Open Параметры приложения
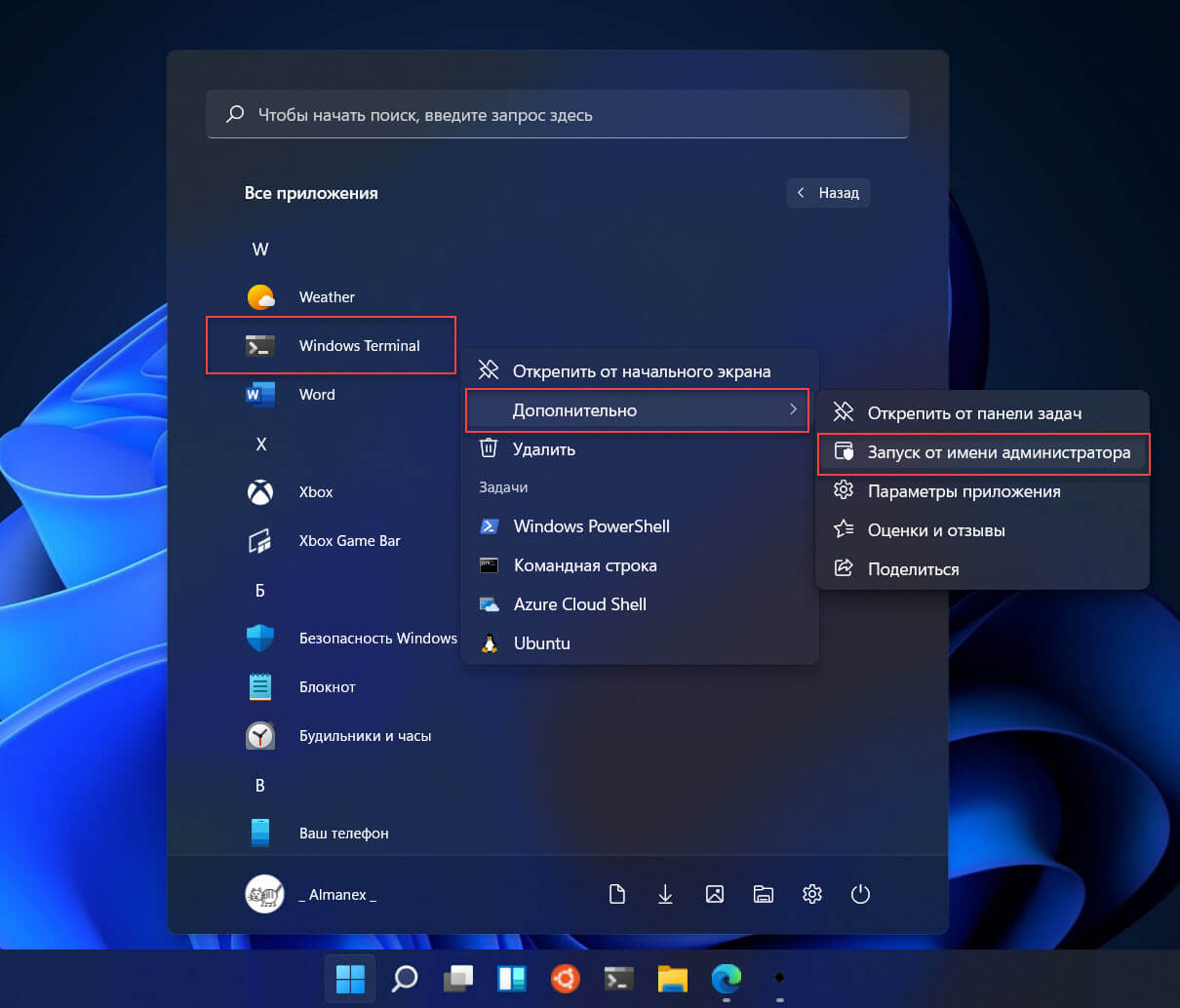 coord(983,491)
